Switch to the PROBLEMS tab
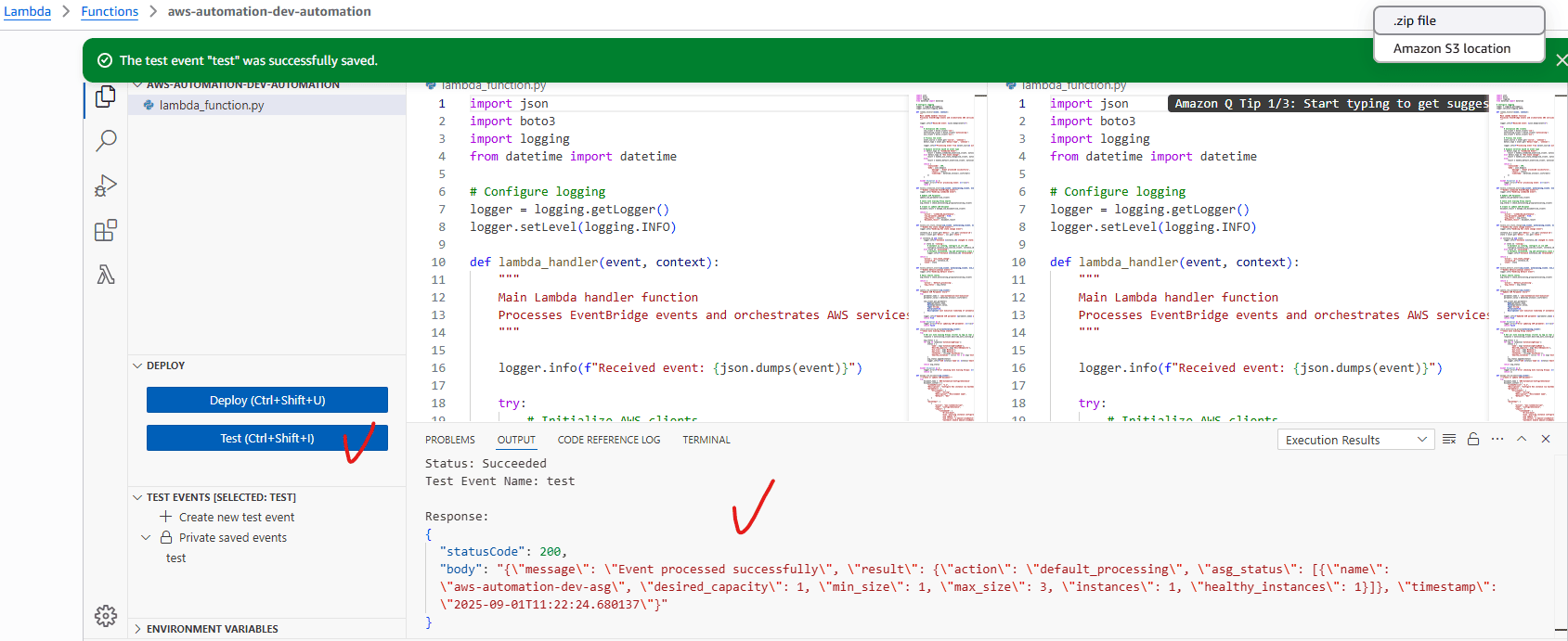 449,440
